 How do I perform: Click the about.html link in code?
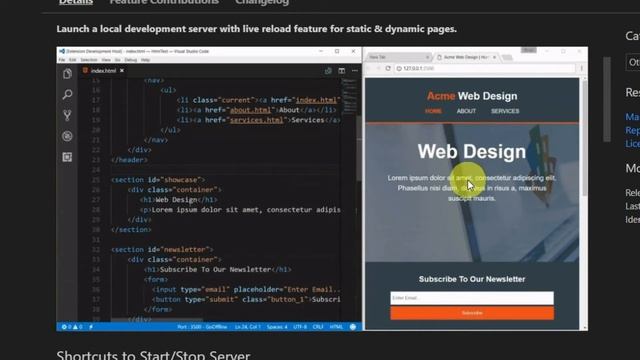(250, 110)
